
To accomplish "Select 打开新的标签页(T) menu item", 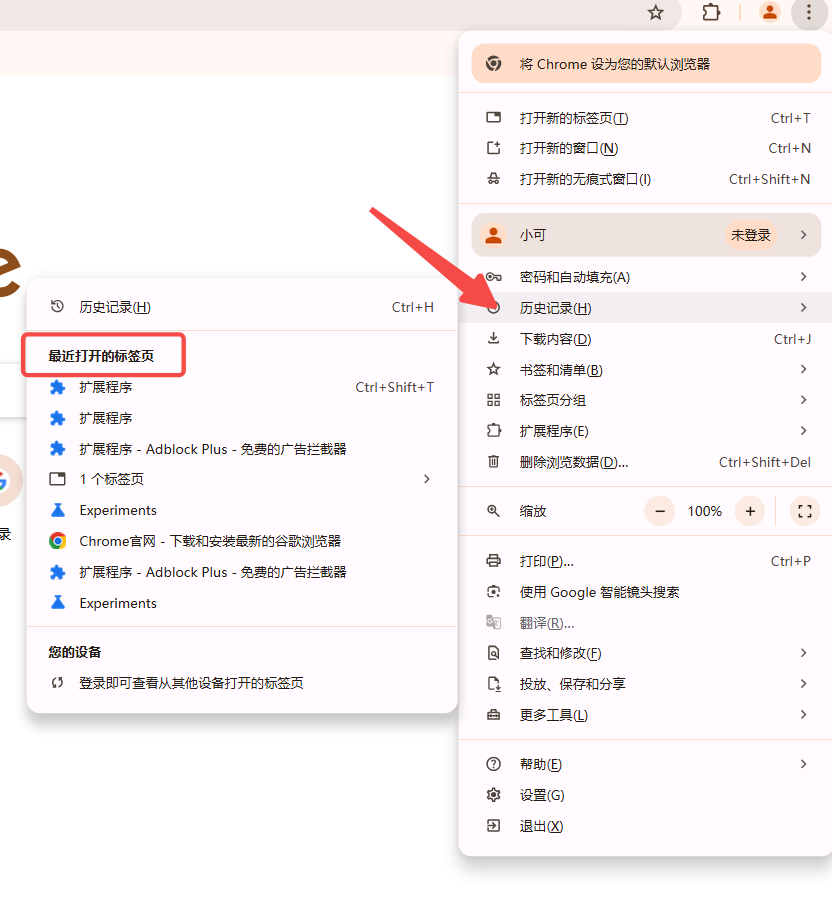I will click(x=646, y=118).
